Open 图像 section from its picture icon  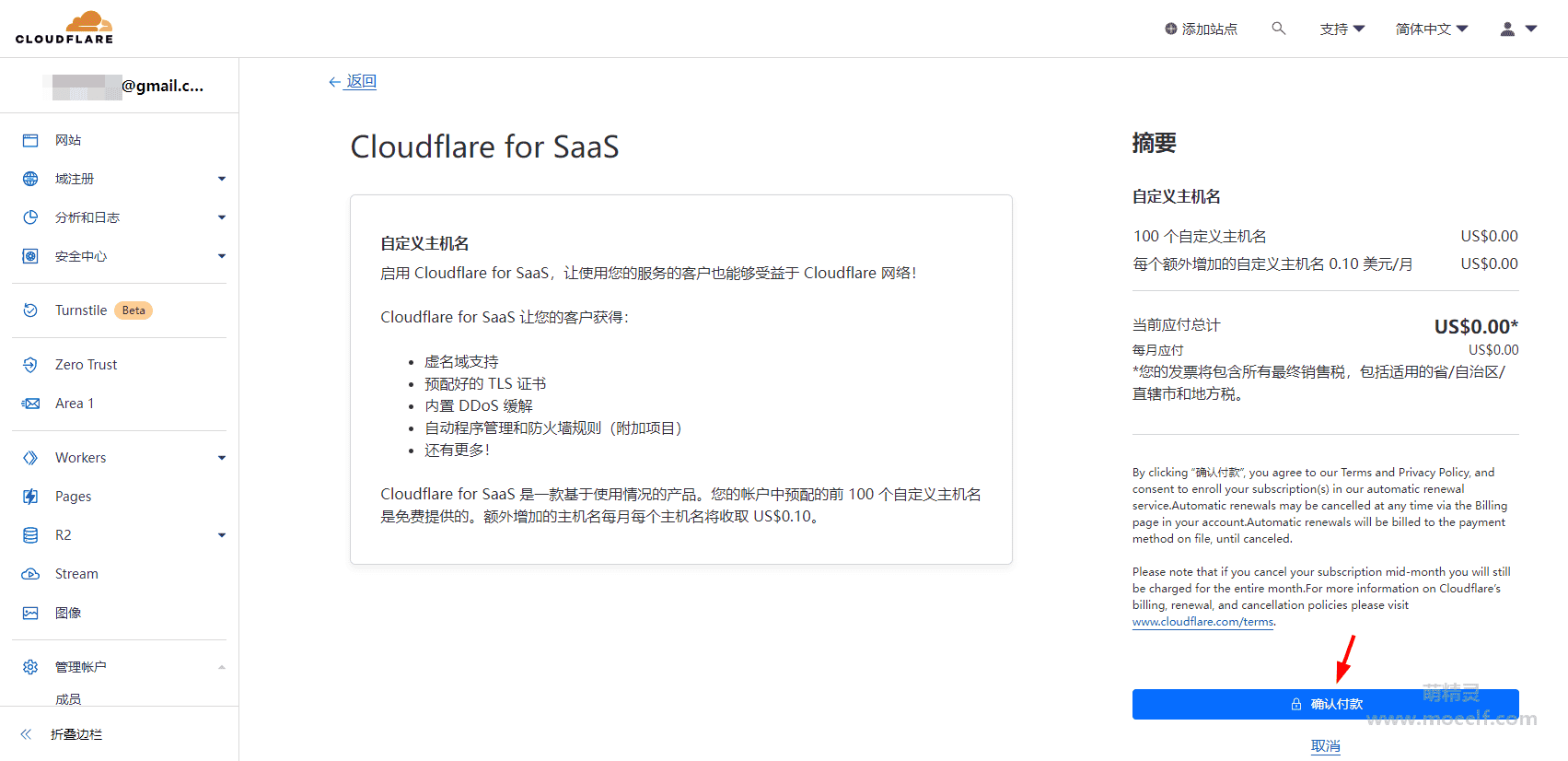(x=30, y=613)
